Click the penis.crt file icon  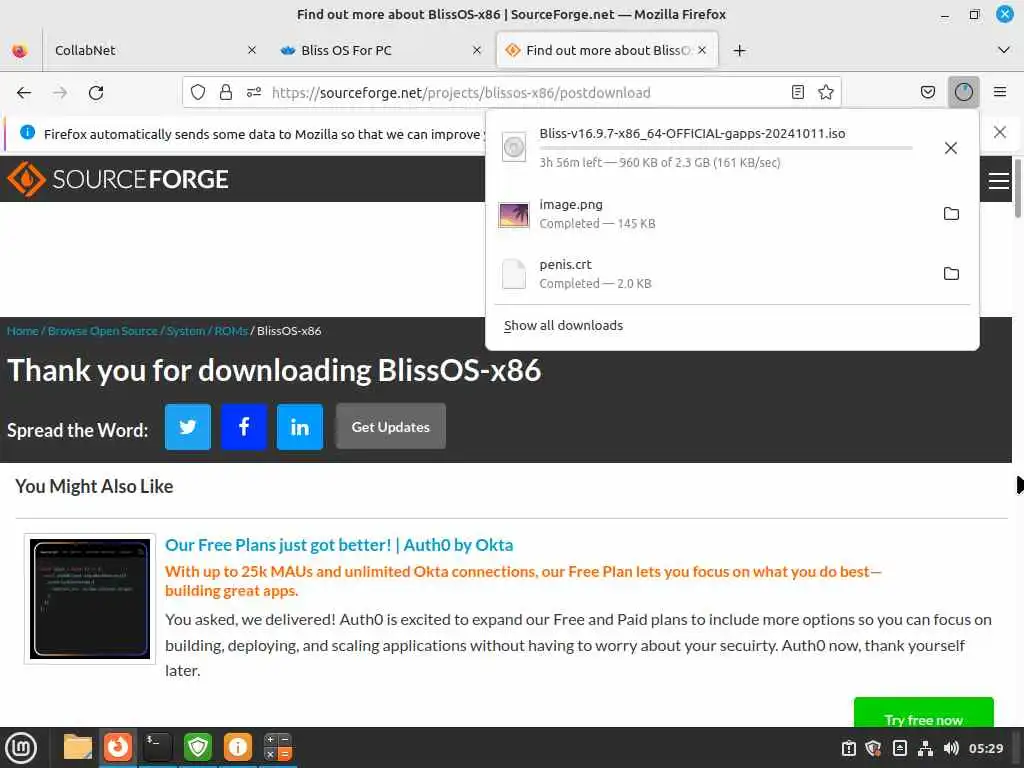pos(514,274)
